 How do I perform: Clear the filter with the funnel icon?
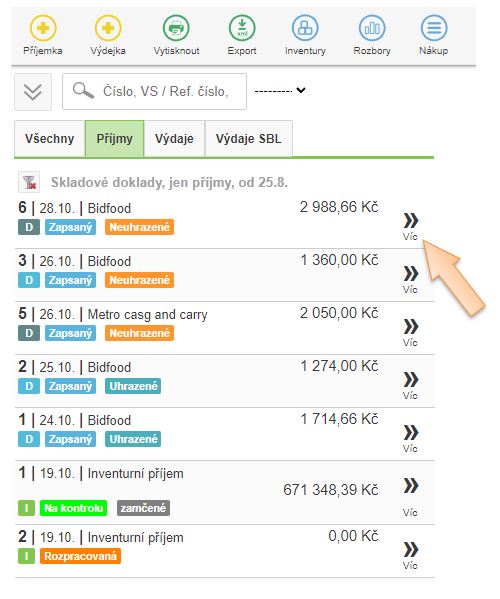(29, 182)
